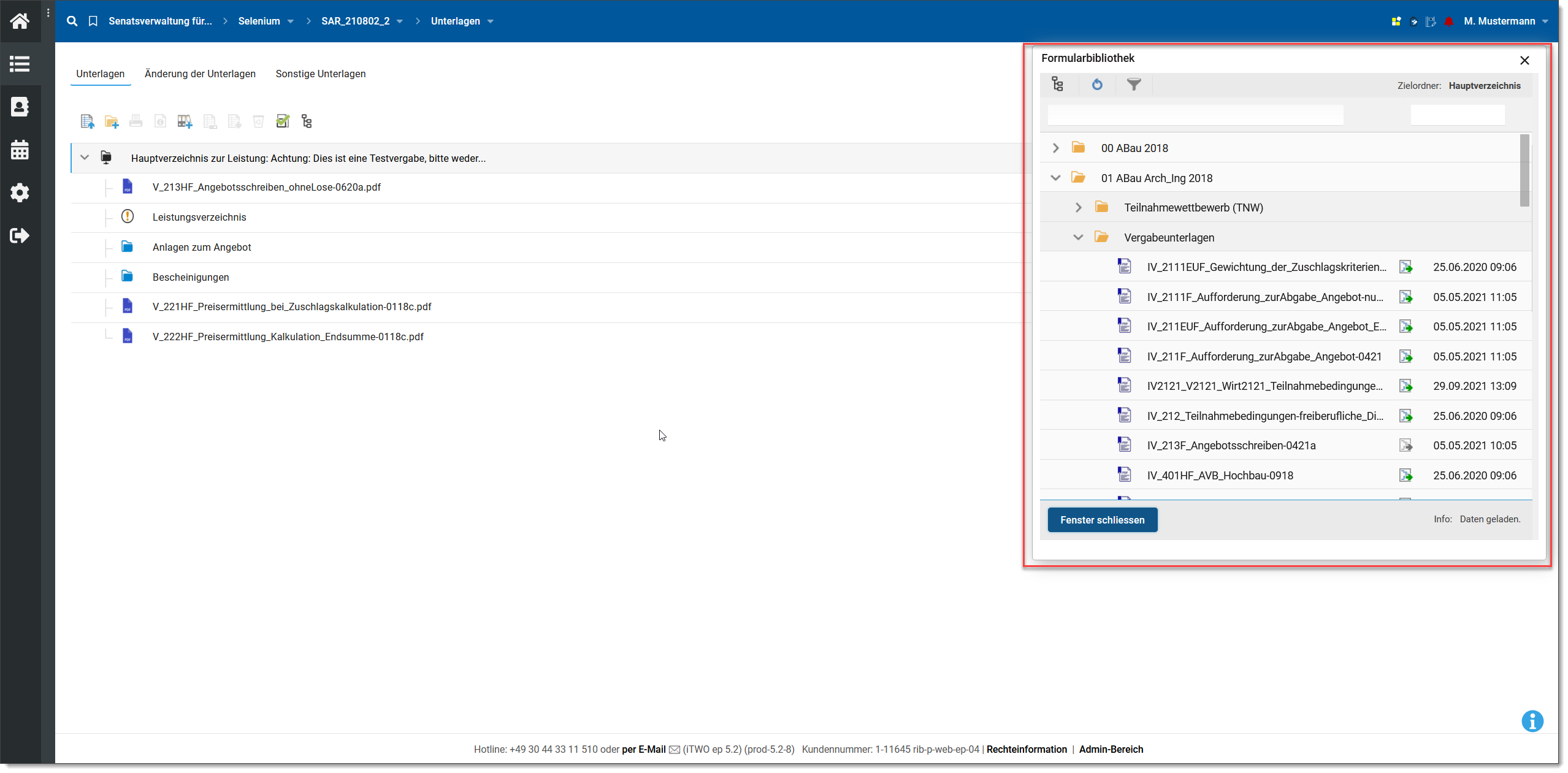Click the filter funnel in Formularbibliothek
This screenshot has height=773, width=1568.
tap(1134, 85)
